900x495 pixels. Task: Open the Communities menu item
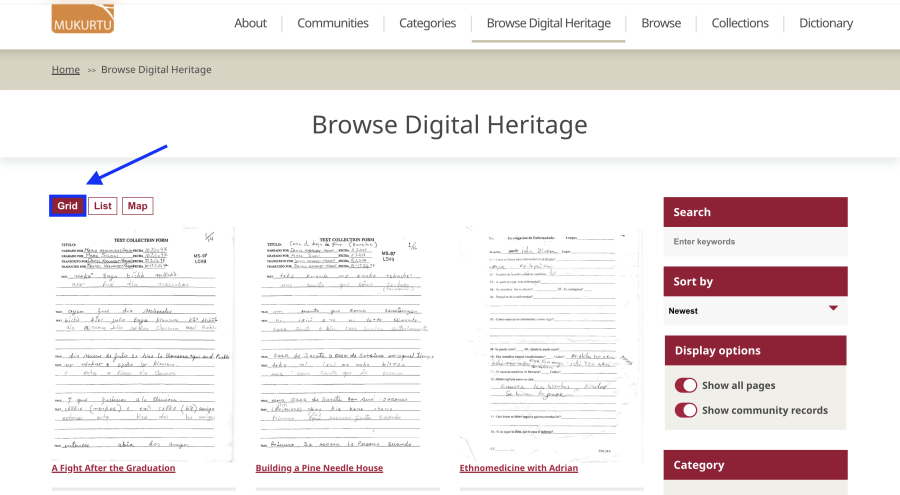click(x=333, y=23)
